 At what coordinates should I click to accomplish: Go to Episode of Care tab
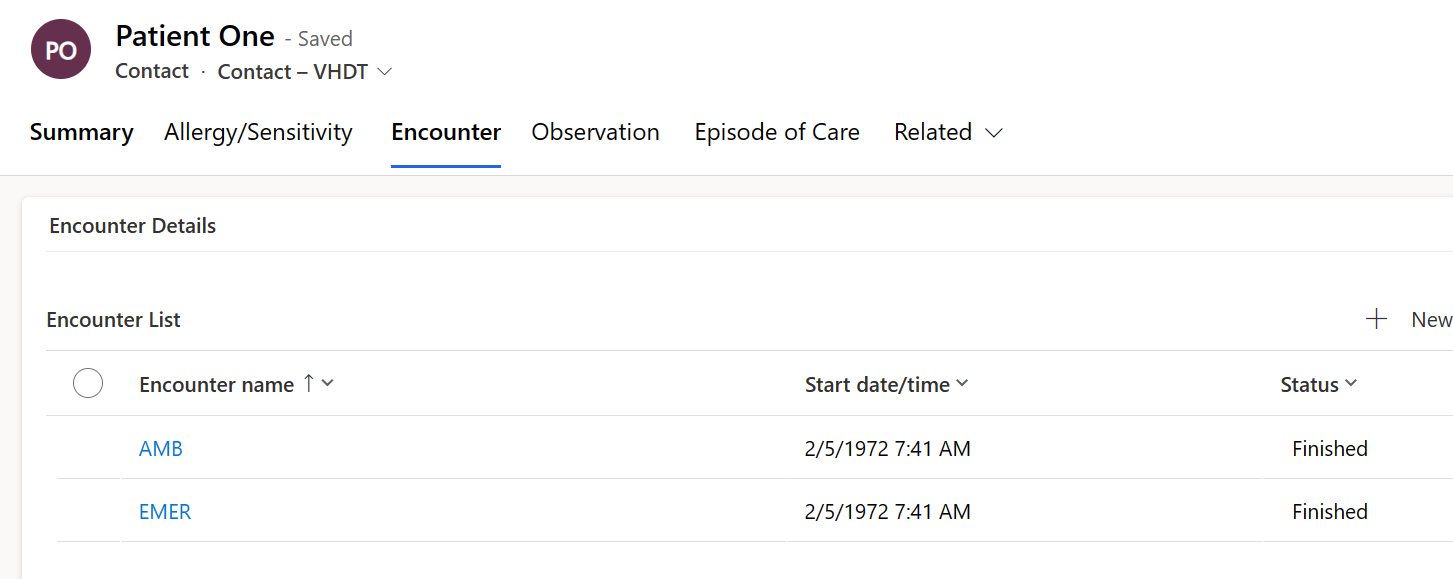coord(777,132)
